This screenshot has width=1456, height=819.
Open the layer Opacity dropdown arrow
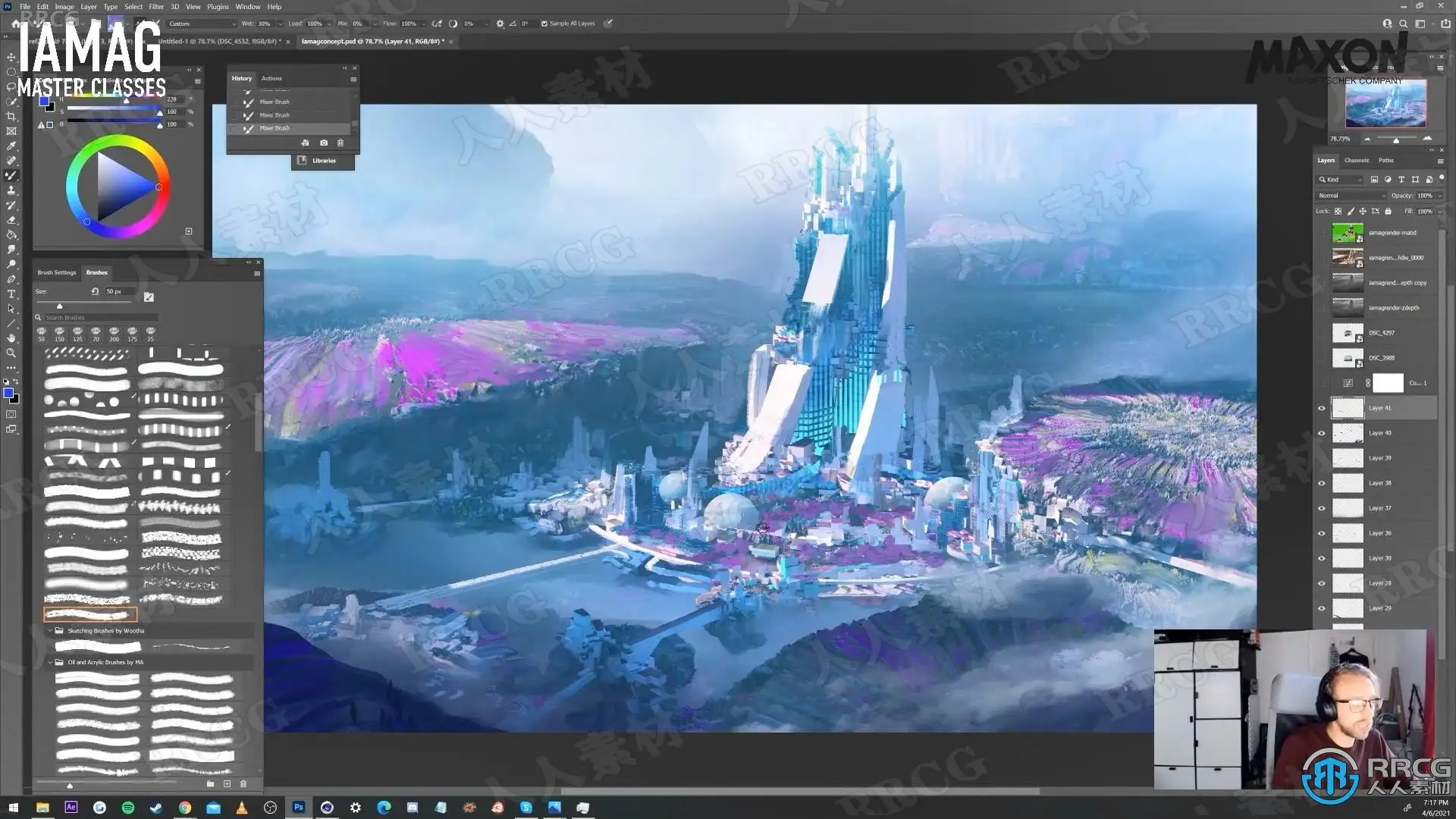(x=1439, y=196)
